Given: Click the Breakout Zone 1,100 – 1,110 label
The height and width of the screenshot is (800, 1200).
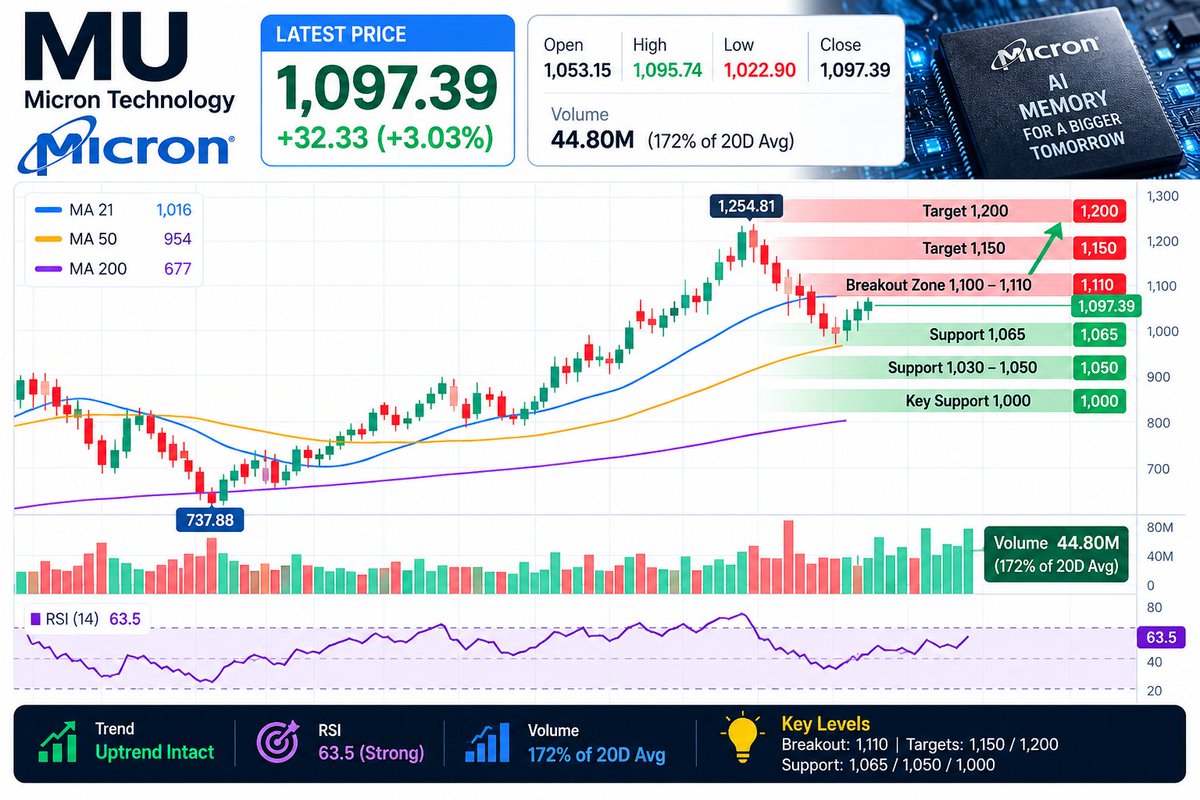Looking at the screenshot, I should [x=938, y=285].
